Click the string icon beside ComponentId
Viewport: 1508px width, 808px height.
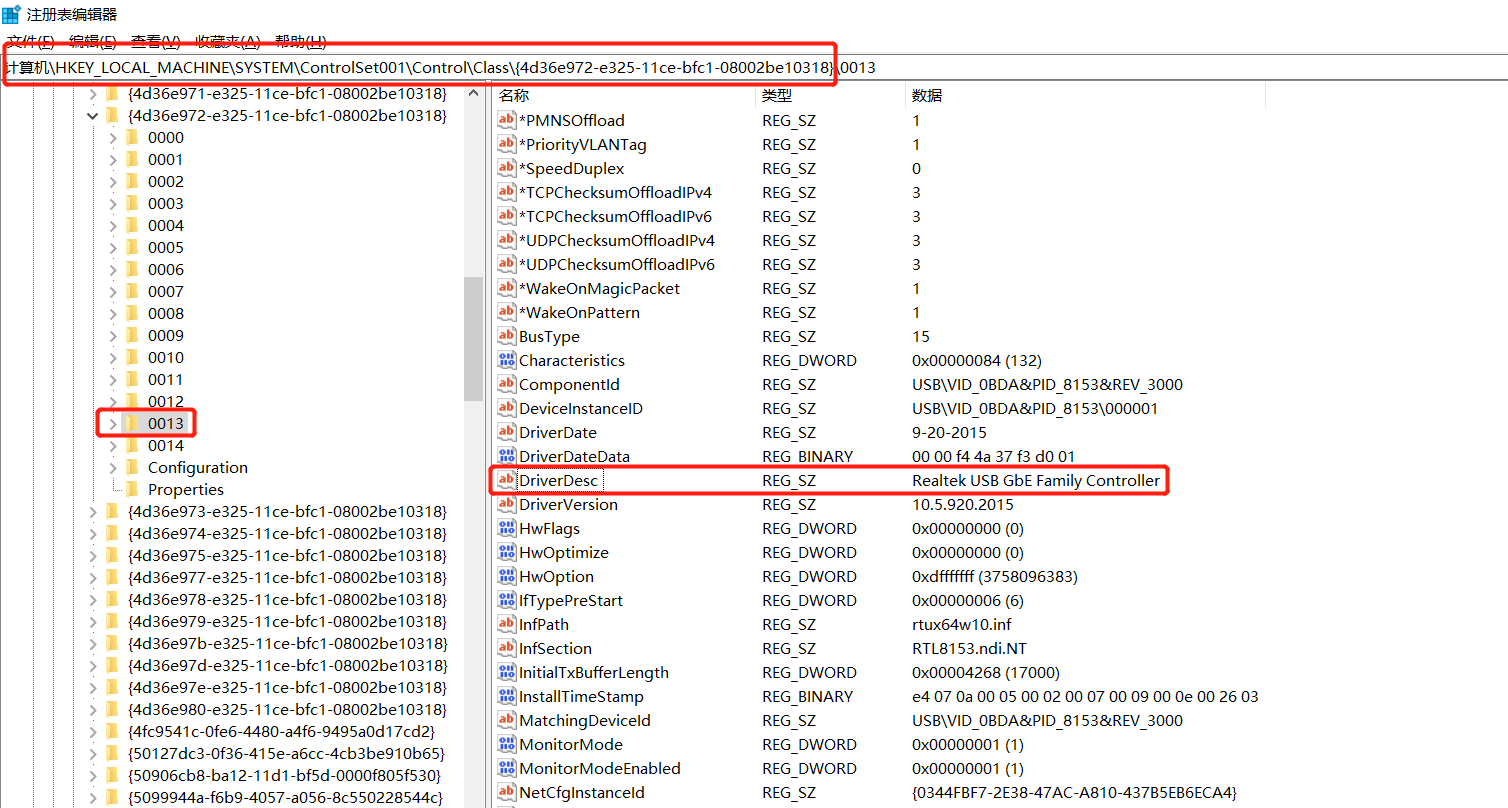click(506, 384)
